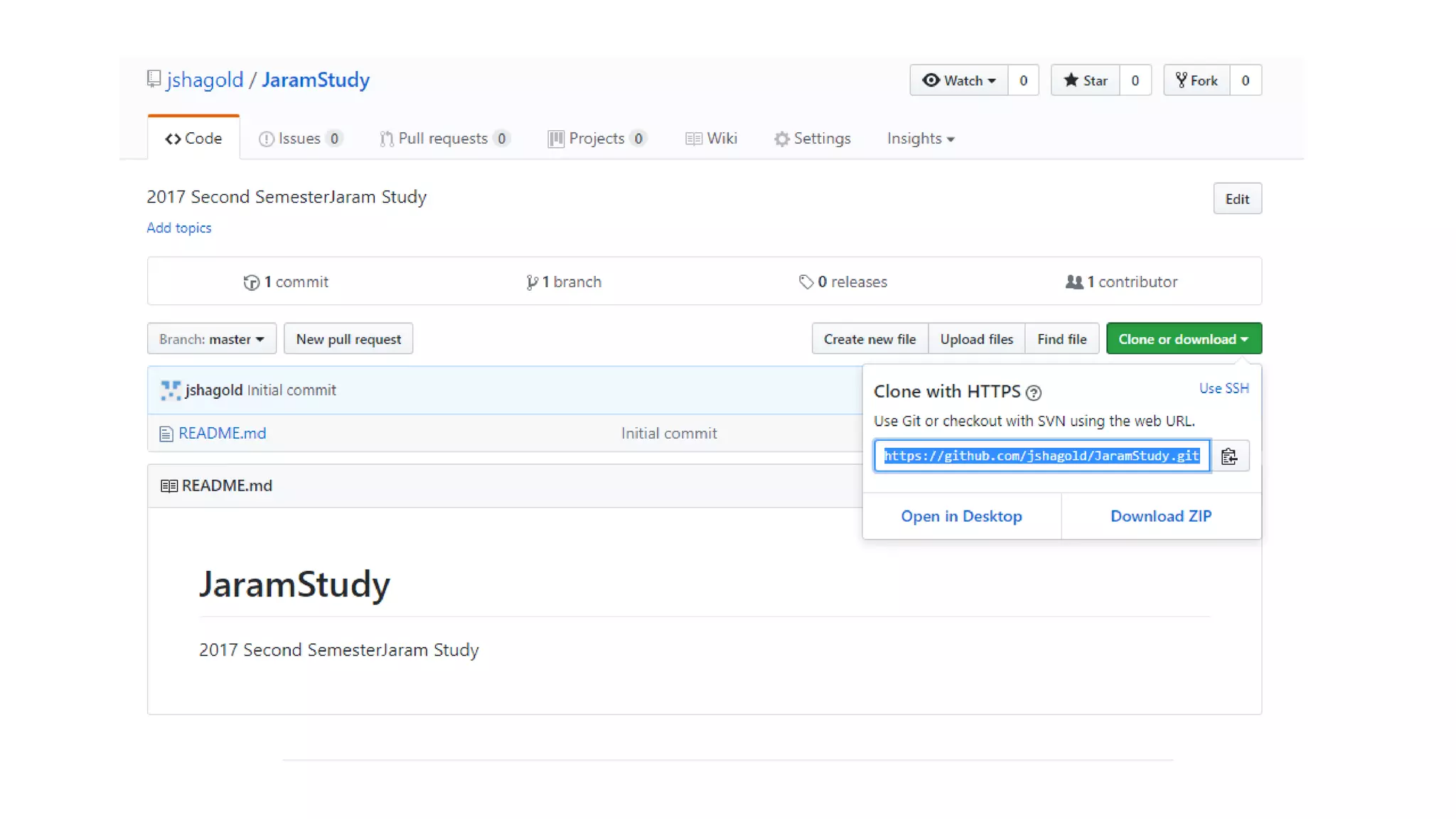Click the Create new file button
Viewport: 1456px width, 819px height.
tap(869, 339)
